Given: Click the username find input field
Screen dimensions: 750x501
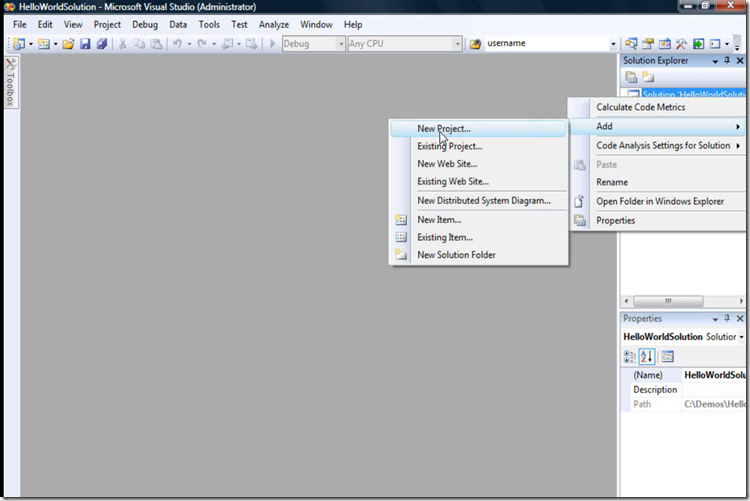Looking at the screenshot, I should [546, 44].
